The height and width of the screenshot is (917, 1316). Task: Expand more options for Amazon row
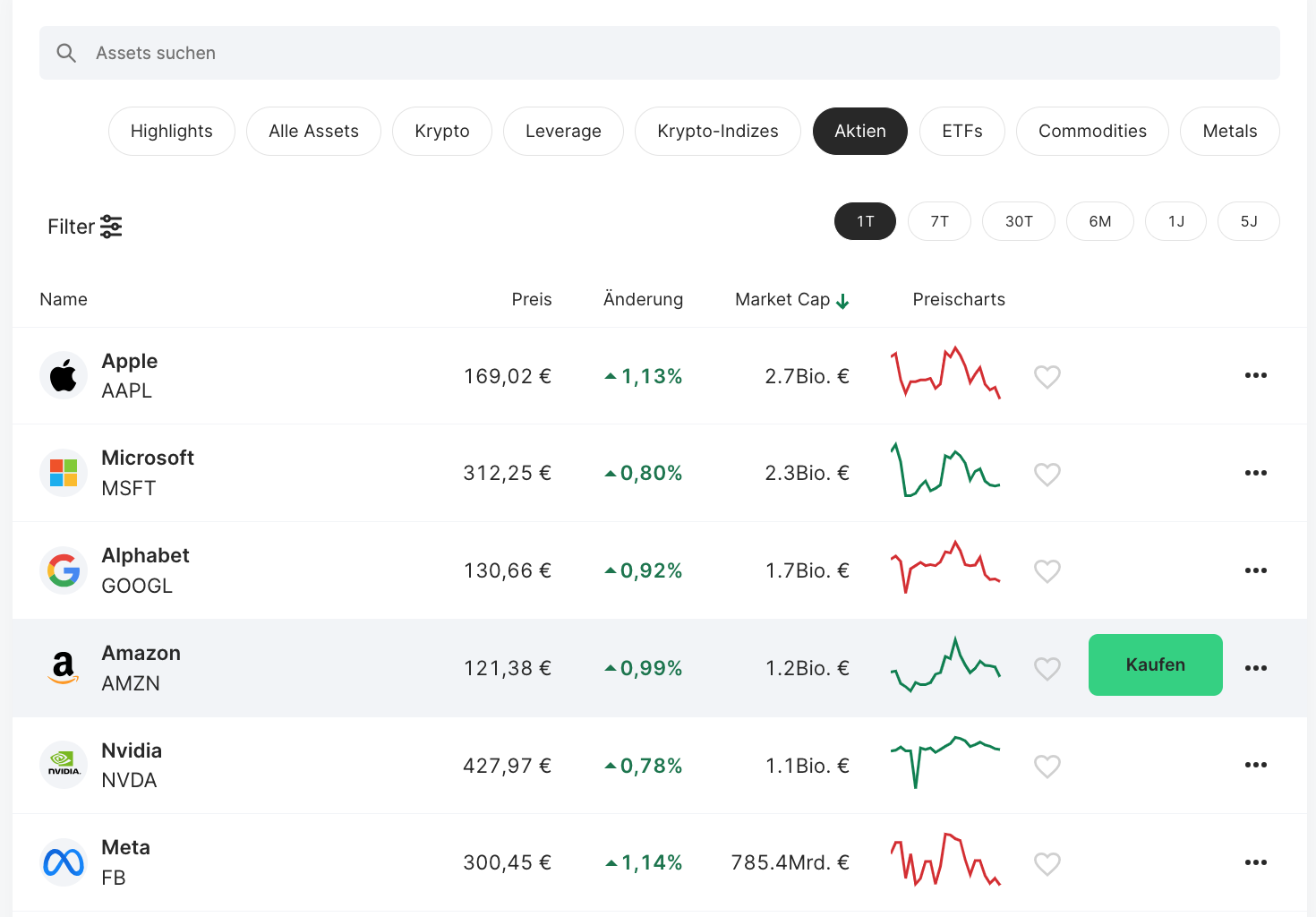(x=1255, y=668)
